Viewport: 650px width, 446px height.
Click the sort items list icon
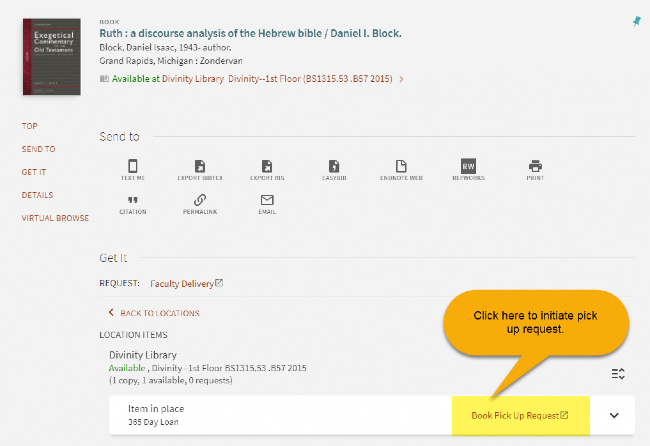(618, 374)
